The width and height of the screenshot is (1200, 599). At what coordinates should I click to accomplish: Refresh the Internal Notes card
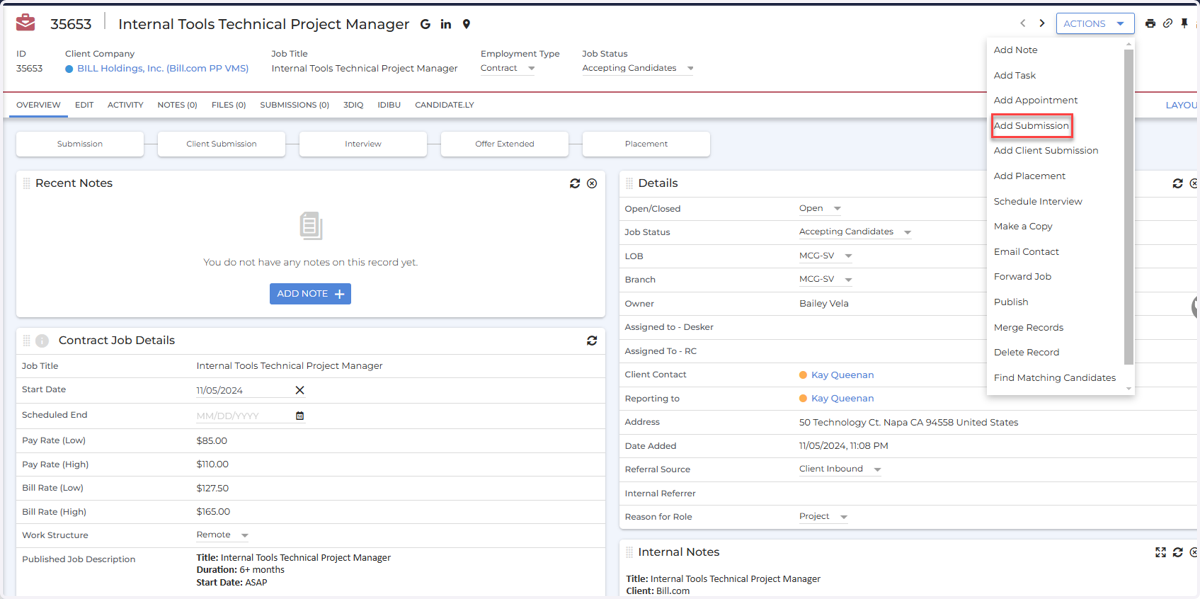pyautogui.click(x=1178, y=552)
